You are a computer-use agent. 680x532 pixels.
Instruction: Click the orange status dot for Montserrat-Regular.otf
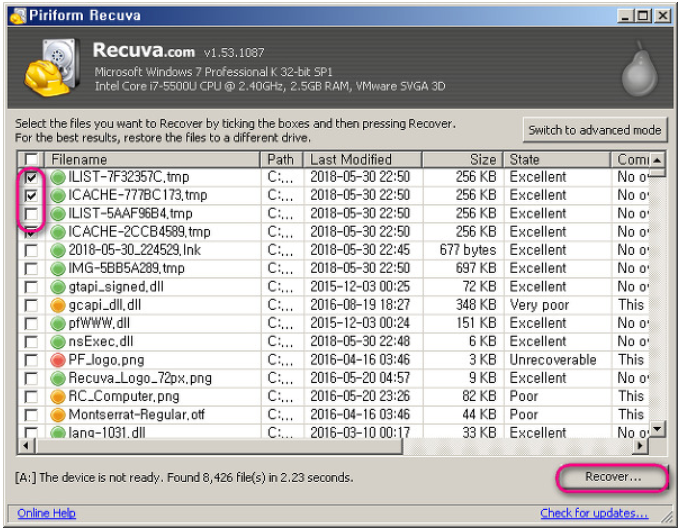[57, 415]
